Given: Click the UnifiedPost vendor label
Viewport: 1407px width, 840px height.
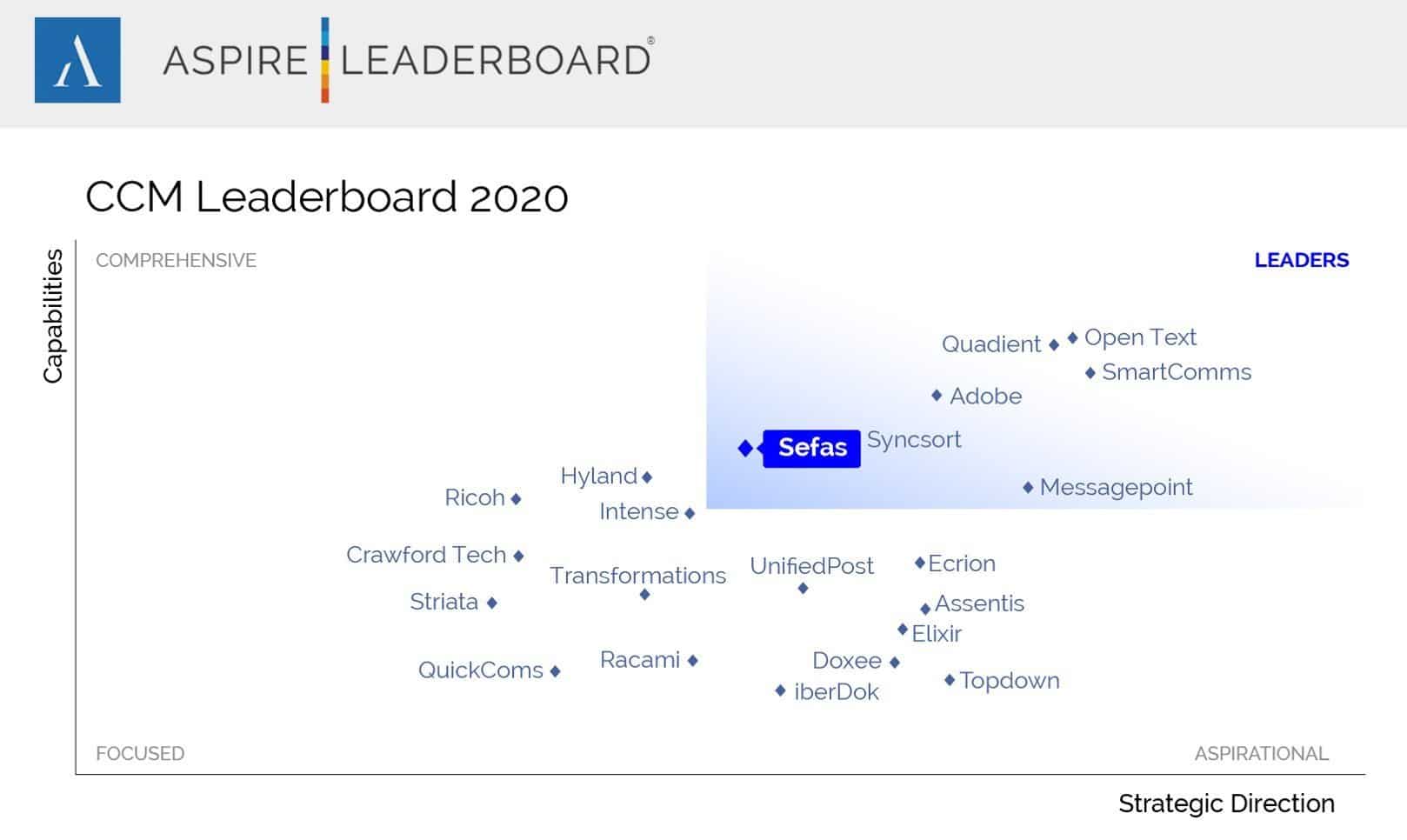Looking at the screenshot, I should (x=811, y=566).
